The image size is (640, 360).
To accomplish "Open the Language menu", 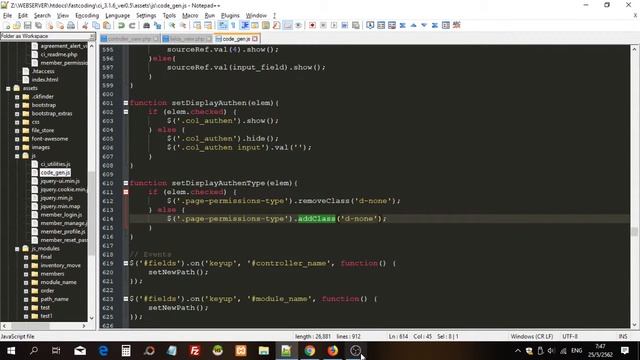I will coord(118,16).
